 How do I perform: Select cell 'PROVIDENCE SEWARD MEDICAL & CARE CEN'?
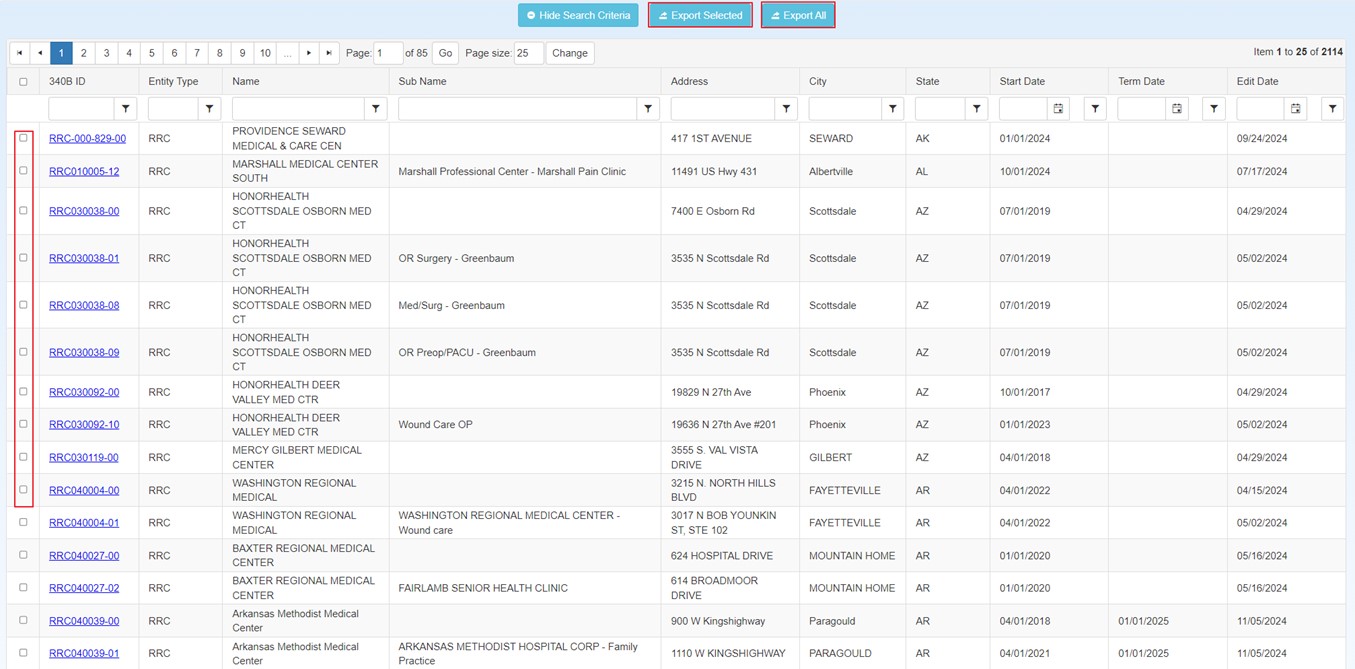[x=305, y=138]
